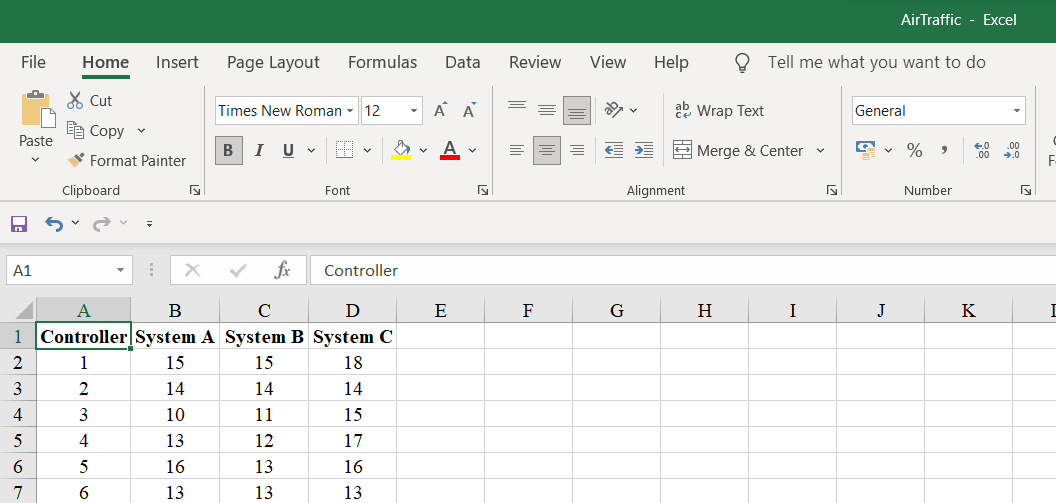The height and width of the screenshot is (503, 1056).
Task: Toggle Italic formatting
Action: click(x=259, y=150)
